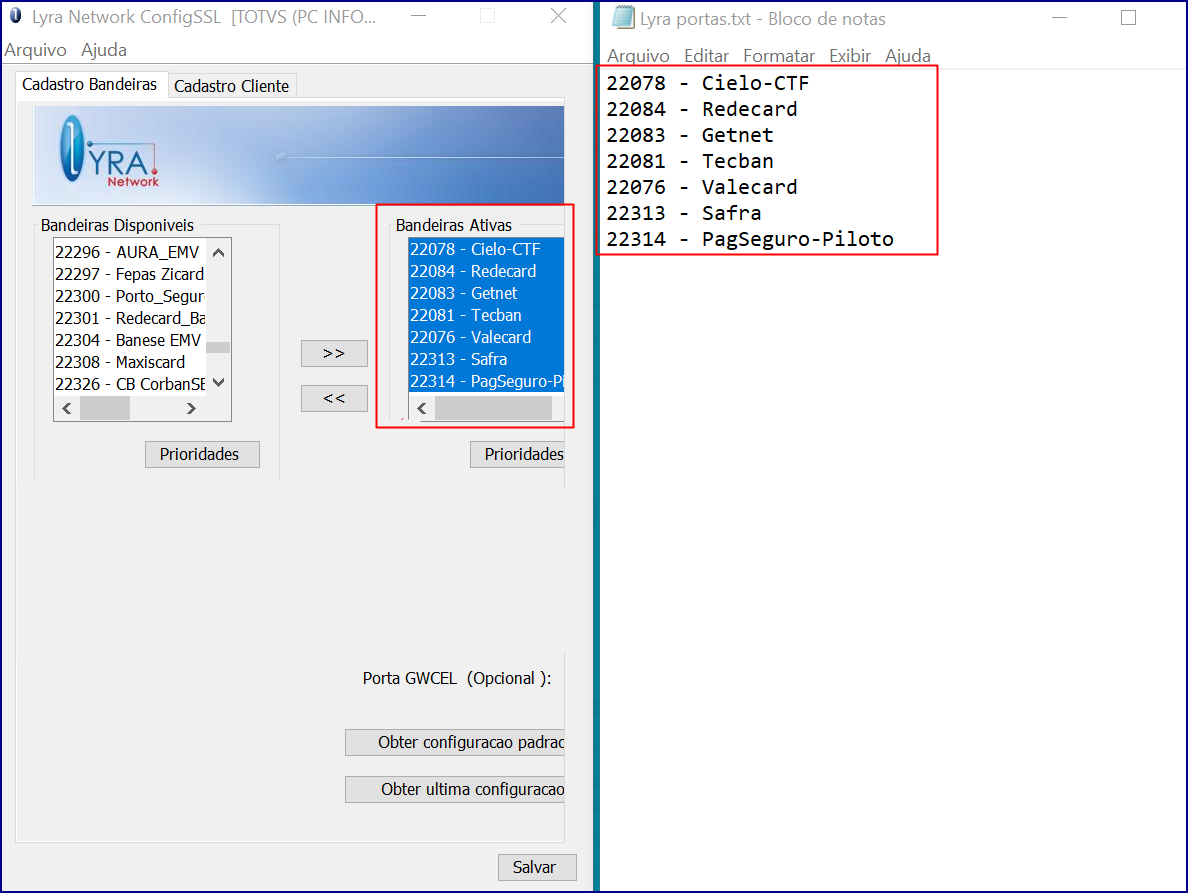Close the Lyra ConfigSSL window

click(558, 16)
